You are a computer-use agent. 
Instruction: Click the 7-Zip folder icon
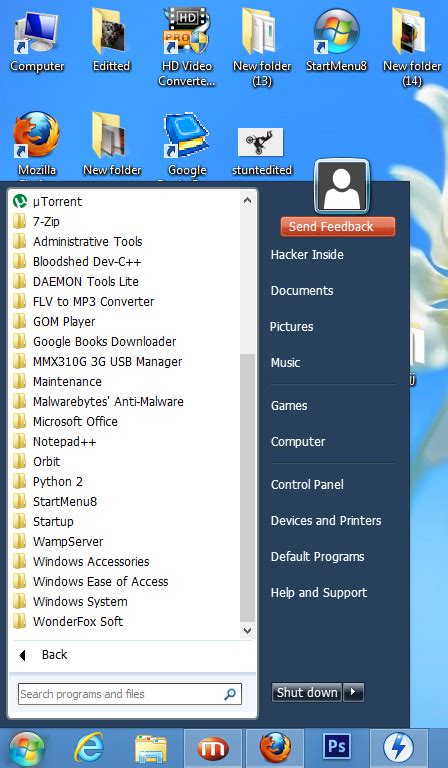coord(20,221)
